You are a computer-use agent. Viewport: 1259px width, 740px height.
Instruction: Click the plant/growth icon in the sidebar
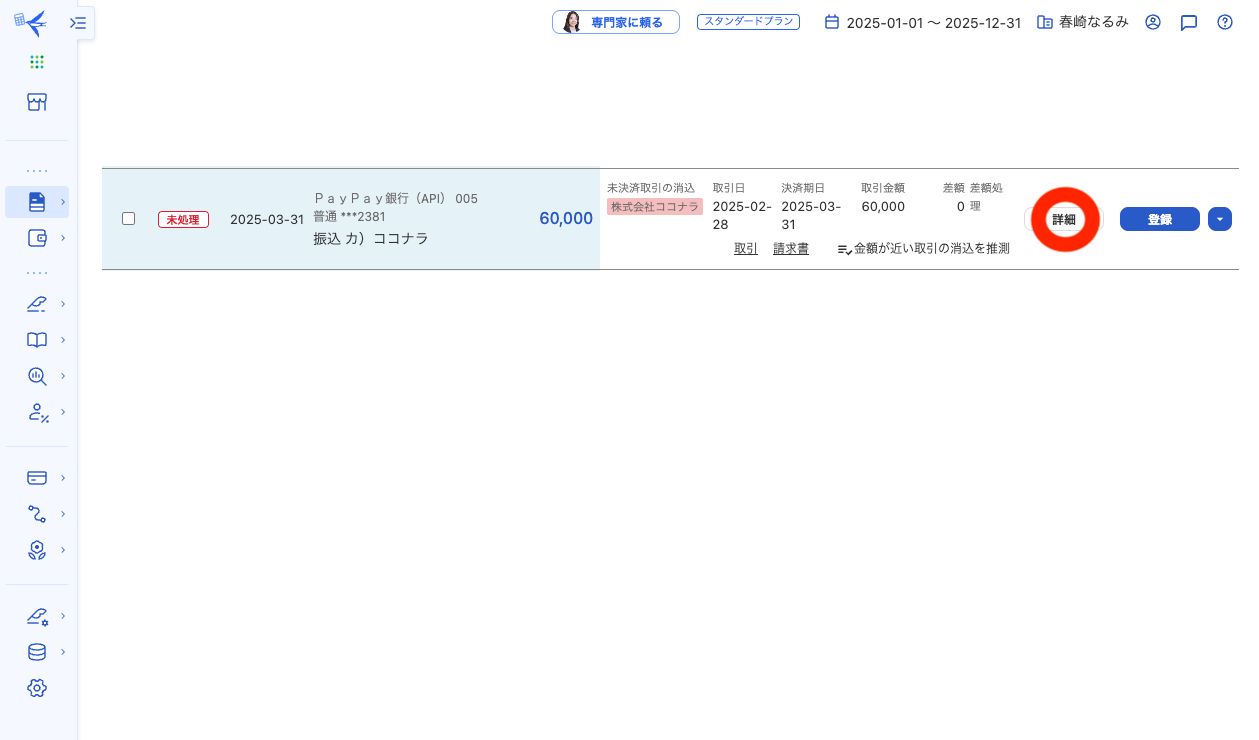37,550
